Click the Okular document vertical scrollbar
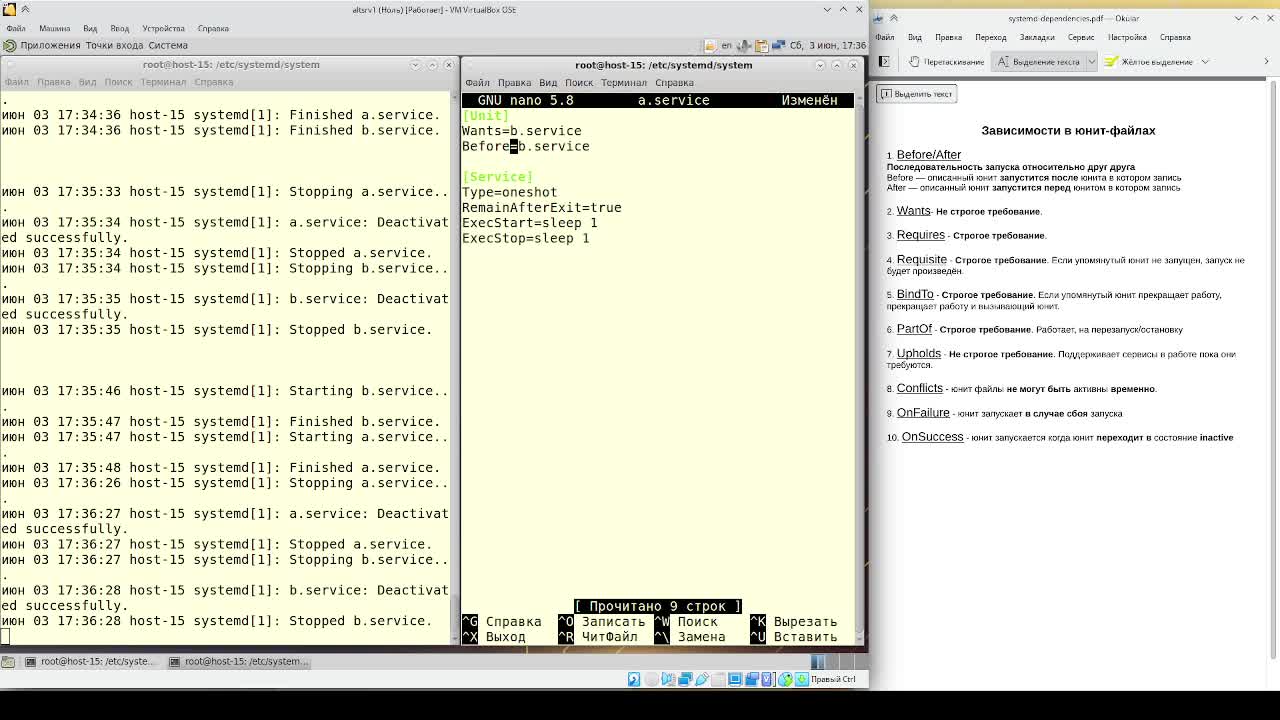The width and height of the screenshot is (1280, 720). tap(1273, 370)
